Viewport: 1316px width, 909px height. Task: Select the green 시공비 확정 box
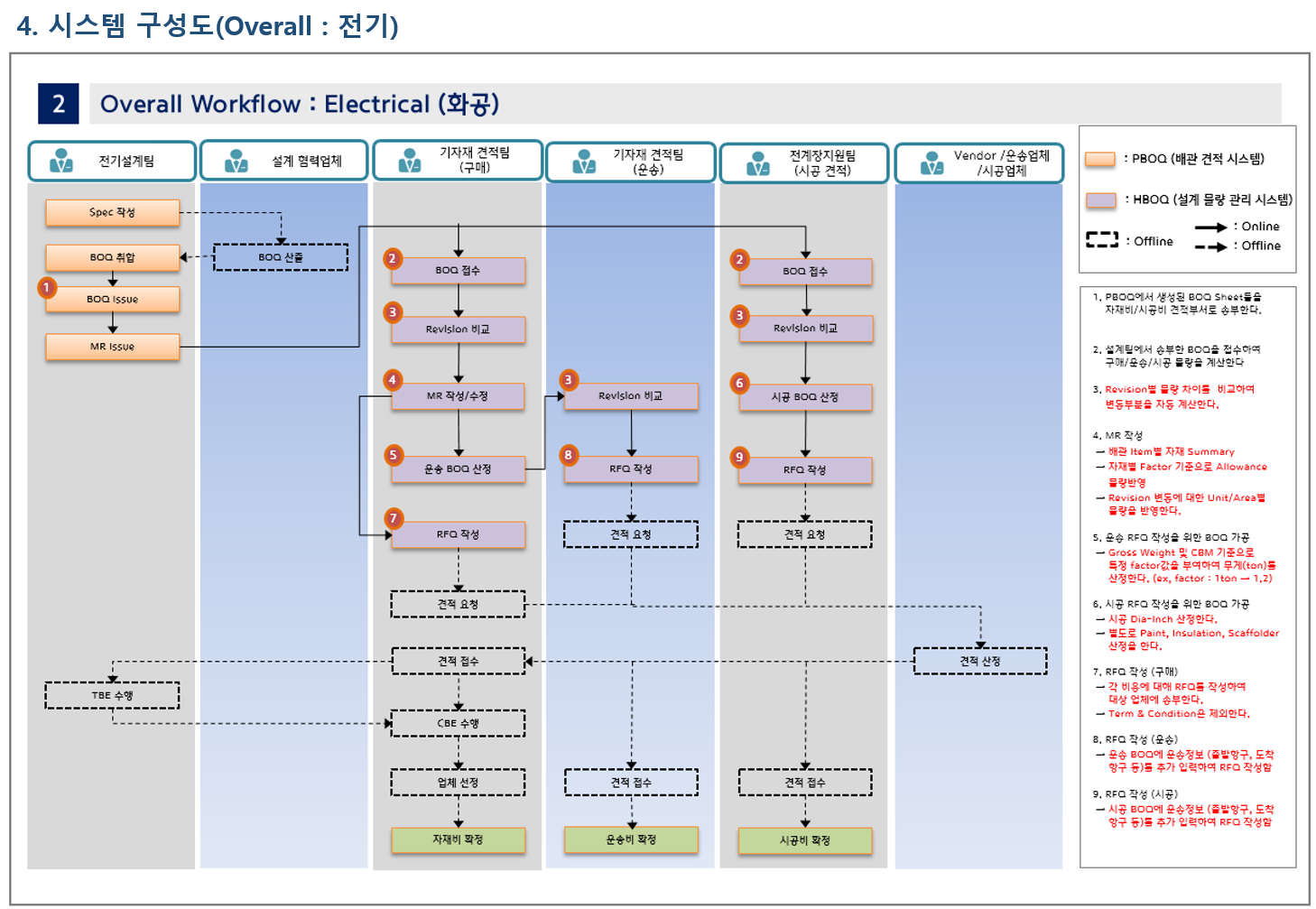pos(805,840)
